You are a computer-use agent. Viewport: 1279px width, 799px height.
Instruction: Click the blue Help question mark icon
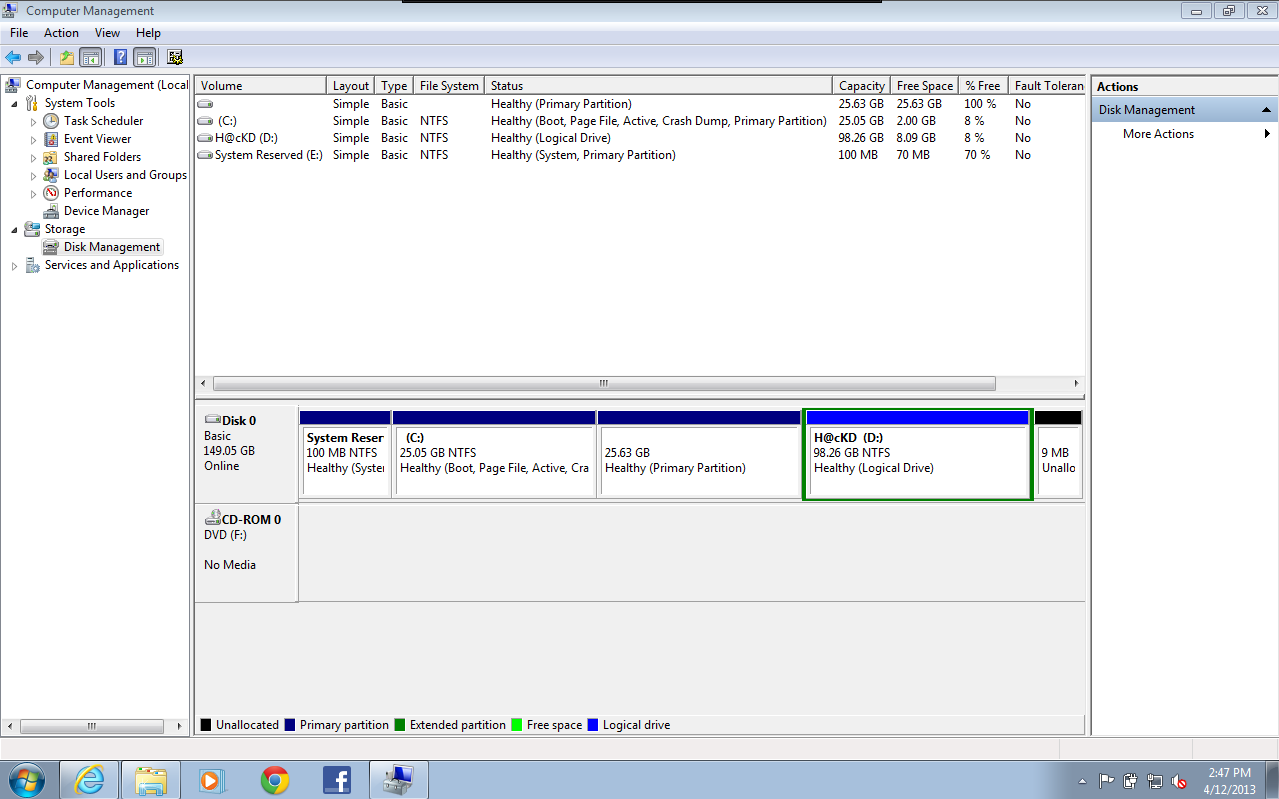coord(120,58)
